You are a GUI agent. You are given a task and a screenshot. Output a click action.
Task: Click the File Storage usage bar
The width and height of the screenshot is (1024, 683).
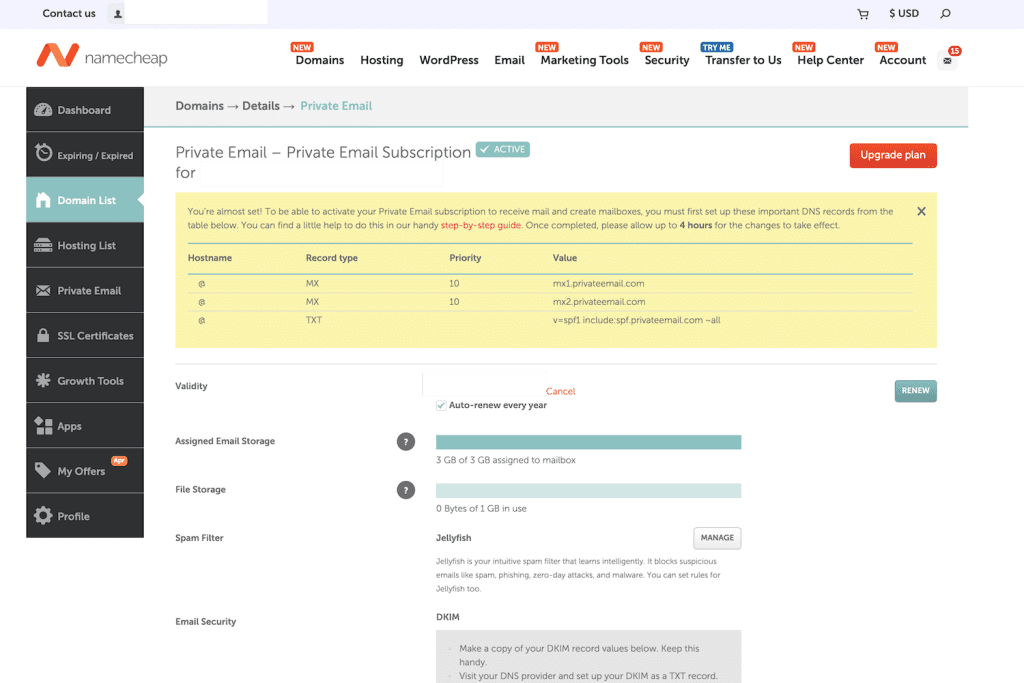[588, 490]
